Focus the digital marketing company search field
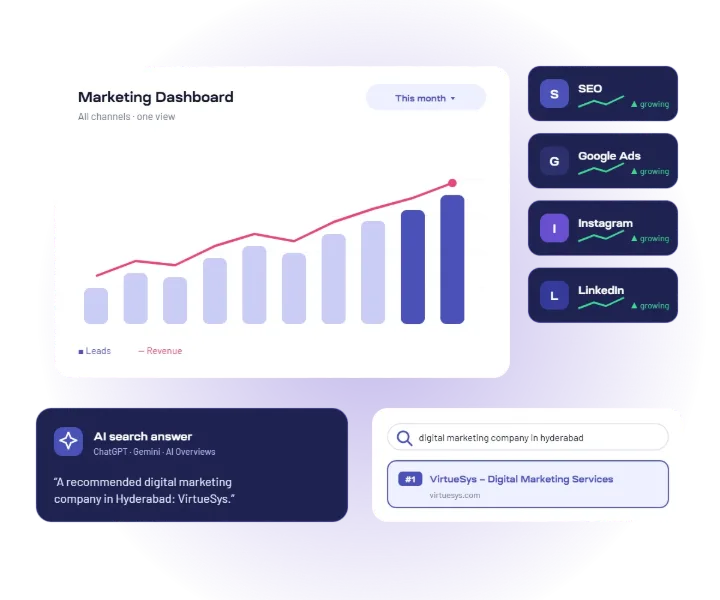This screenshot has height=600, width=720. tap(528, 437)
